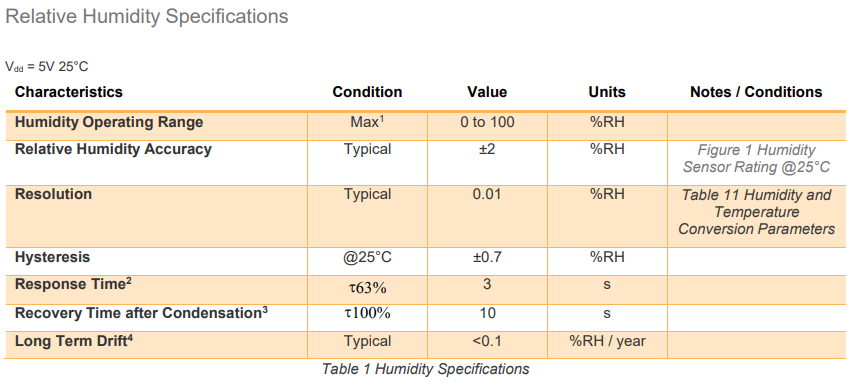Click the Resolution row label
Screen dimensions: 855x386
pos(53,194)
